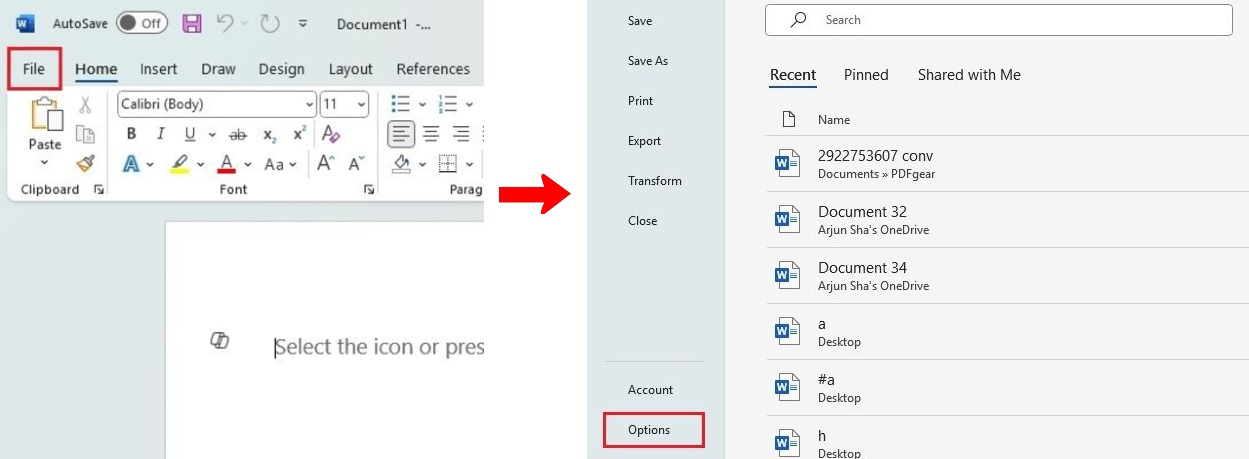Click the Format Painter brush icon
This screenshot has height=459, width=1249.
tap(85, 163)
